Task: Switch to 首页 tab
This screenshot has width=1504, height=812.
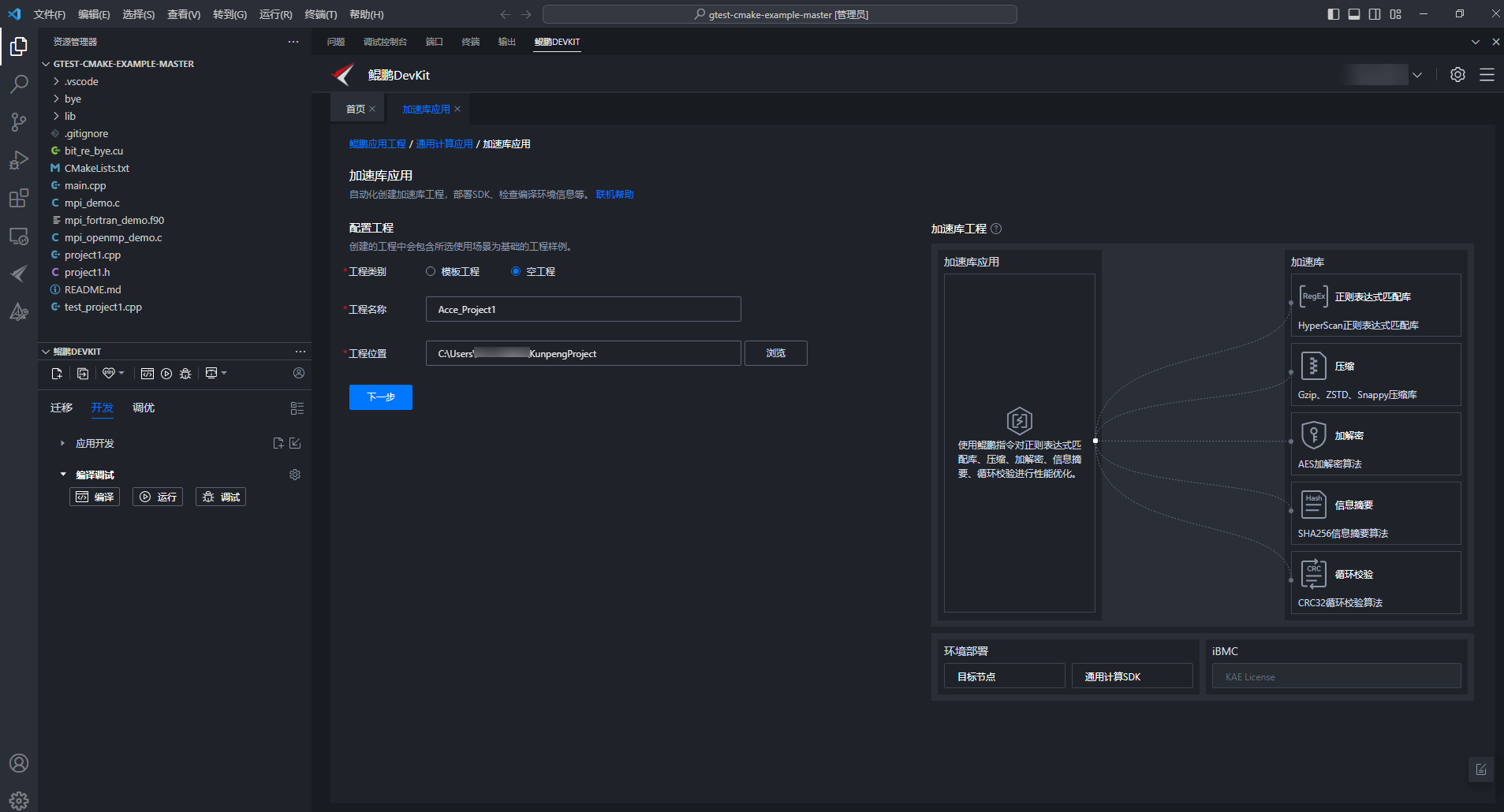Action: (355, 109)
